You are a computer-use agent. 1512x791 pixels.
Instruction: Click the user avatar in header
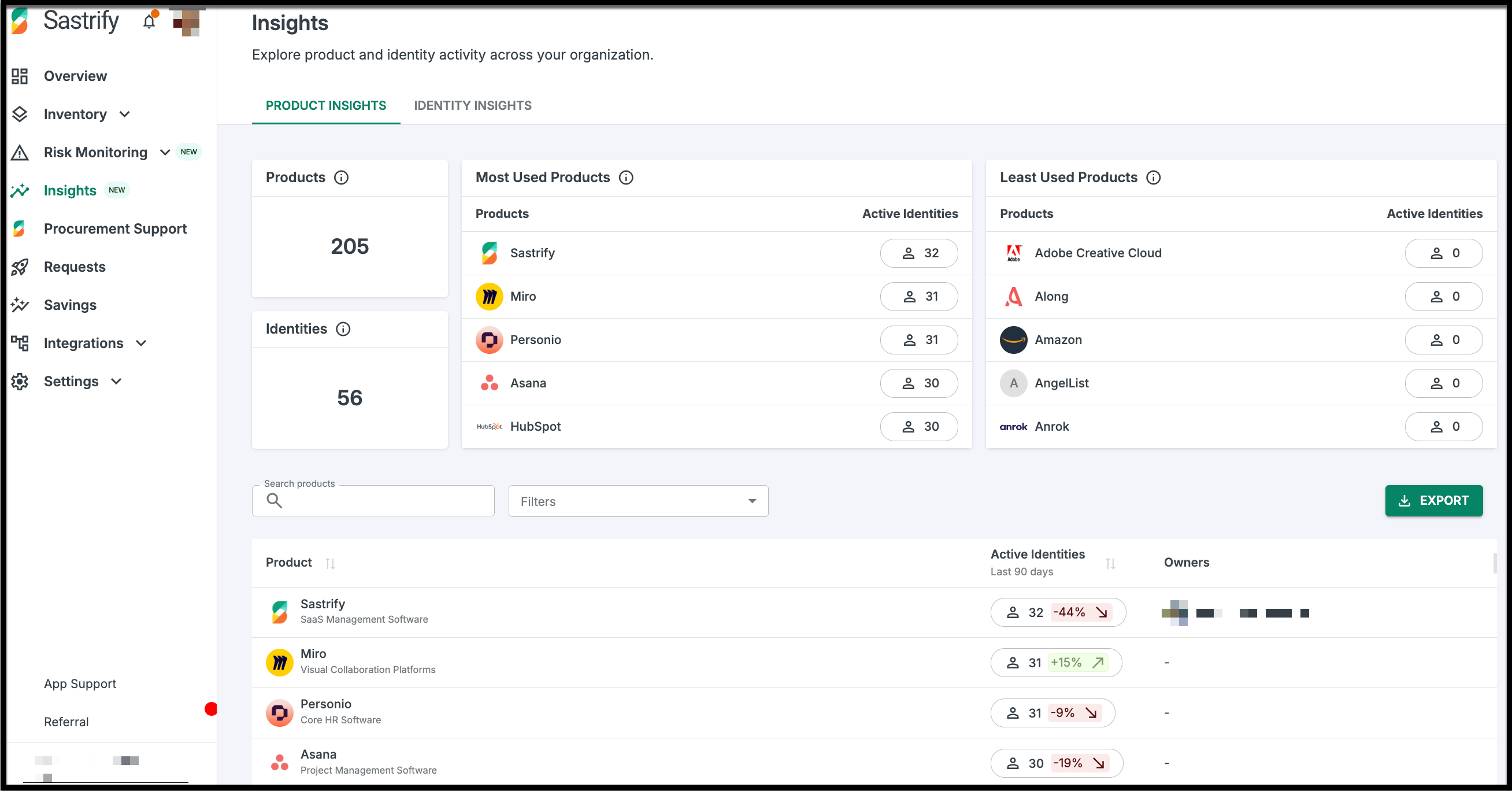coord(187,23)
